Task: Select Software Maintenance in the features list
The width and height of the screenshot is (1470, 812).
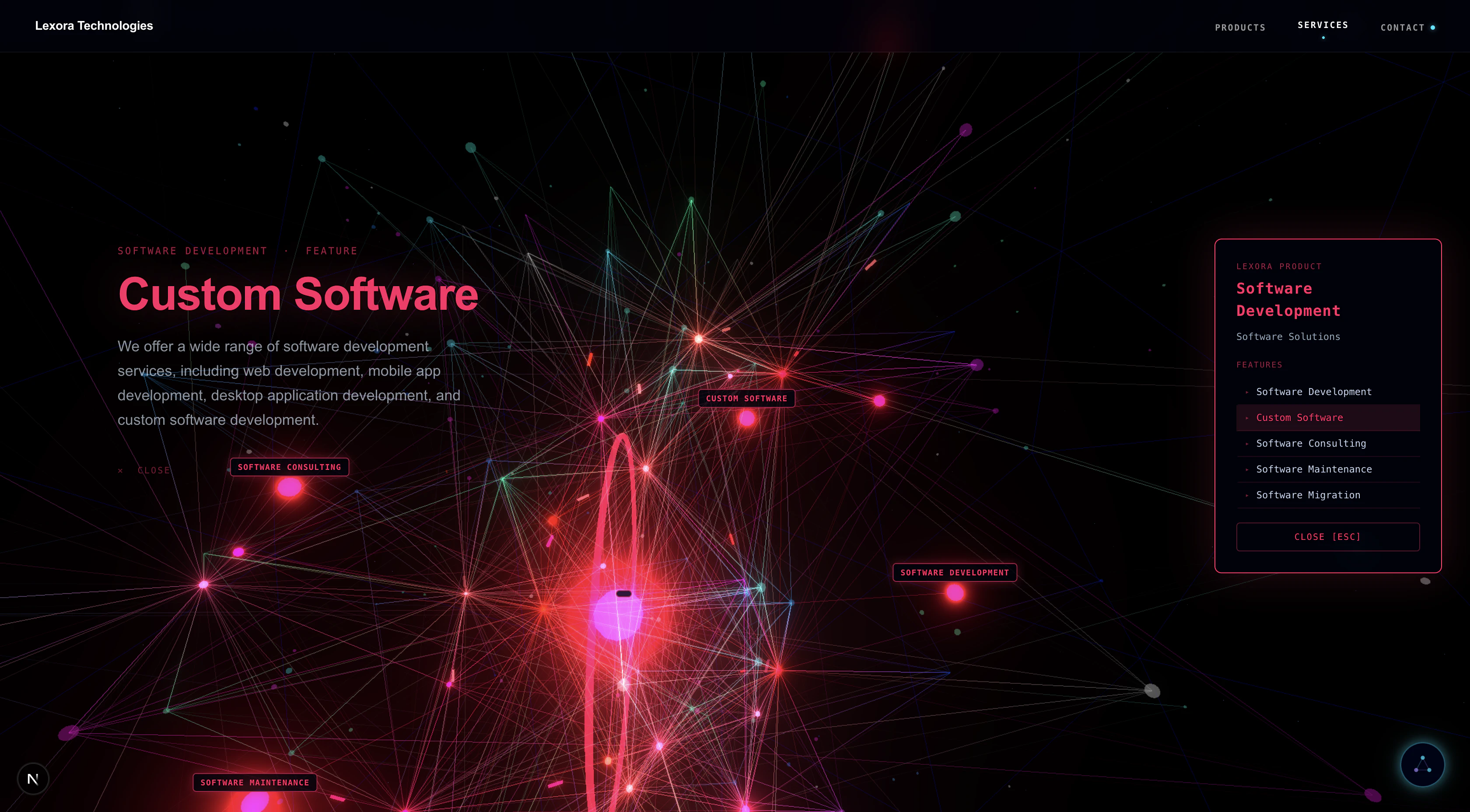Action: click(1327, 469)
